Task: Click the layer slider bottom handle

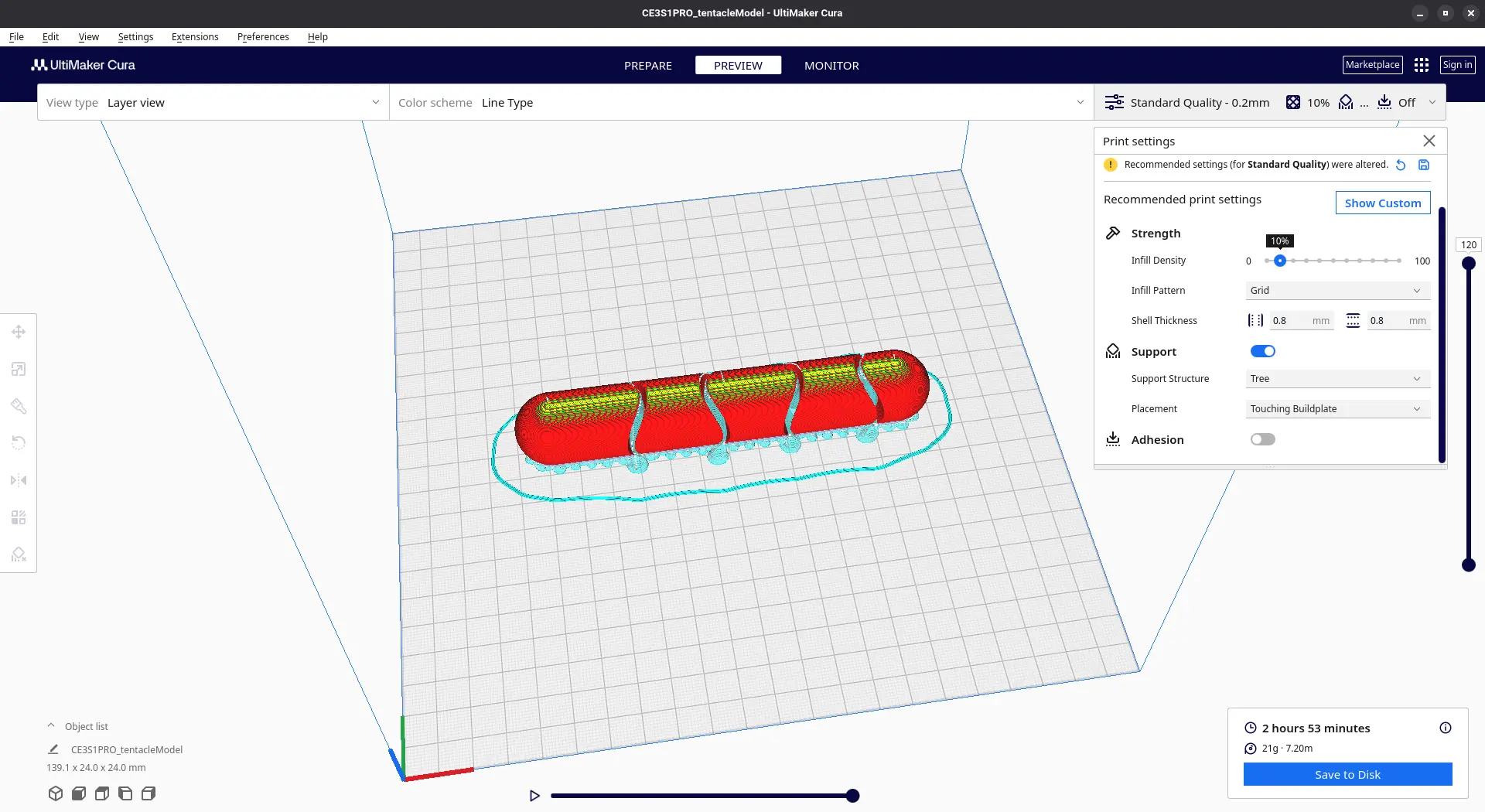Action: point(1468,565)
